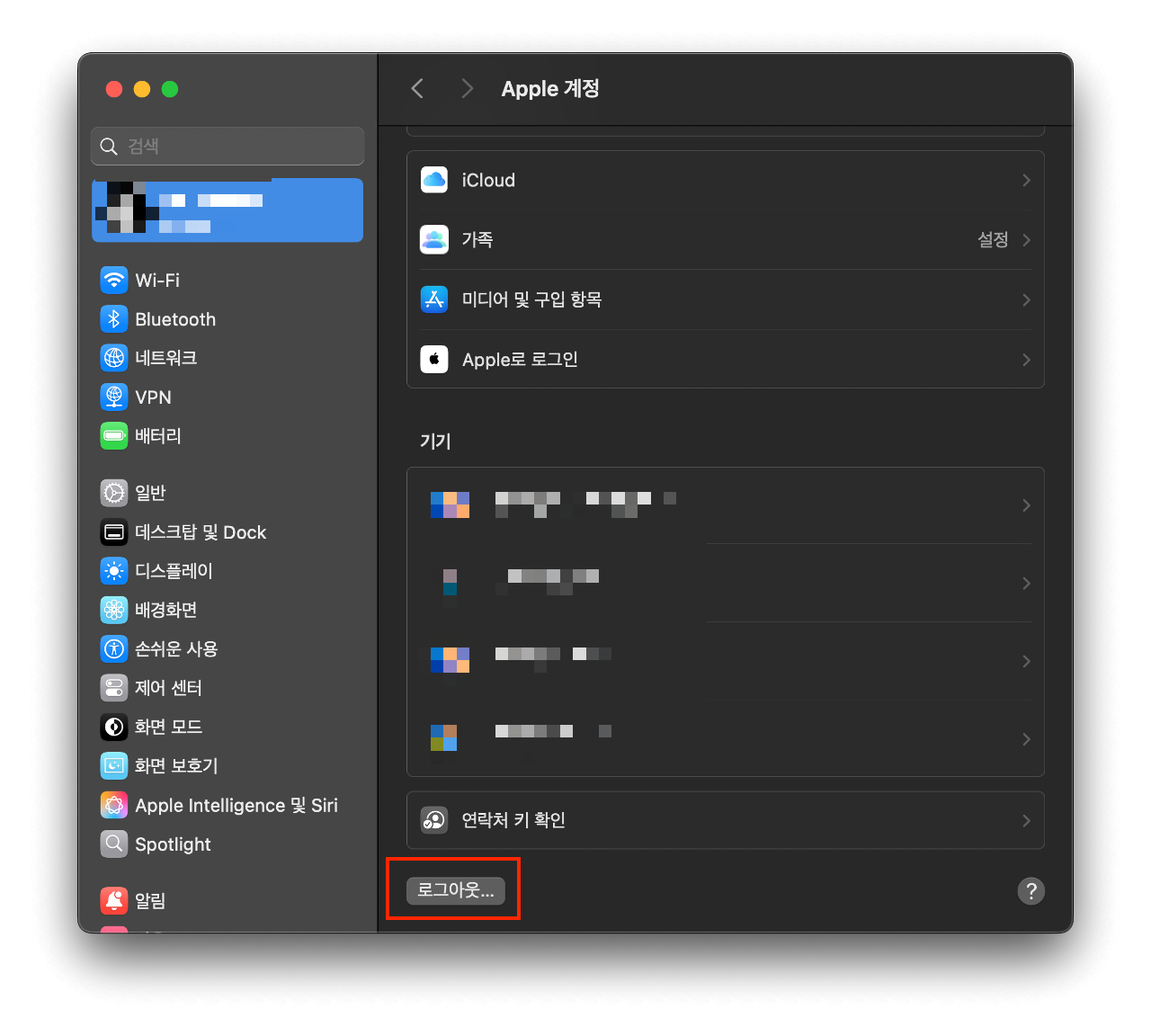Screen dimensions: 1151x1036
Task: Open 미디어 및 구입 항목 label
Action: pos(531,299)
